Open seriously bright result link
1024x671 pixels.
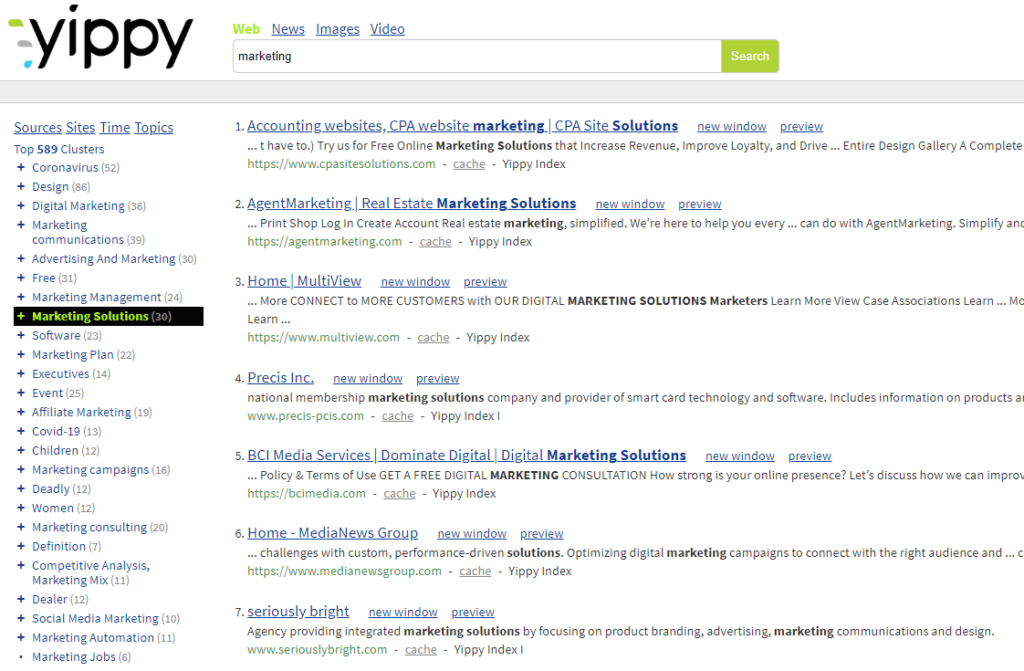click(x=298, y=612)
